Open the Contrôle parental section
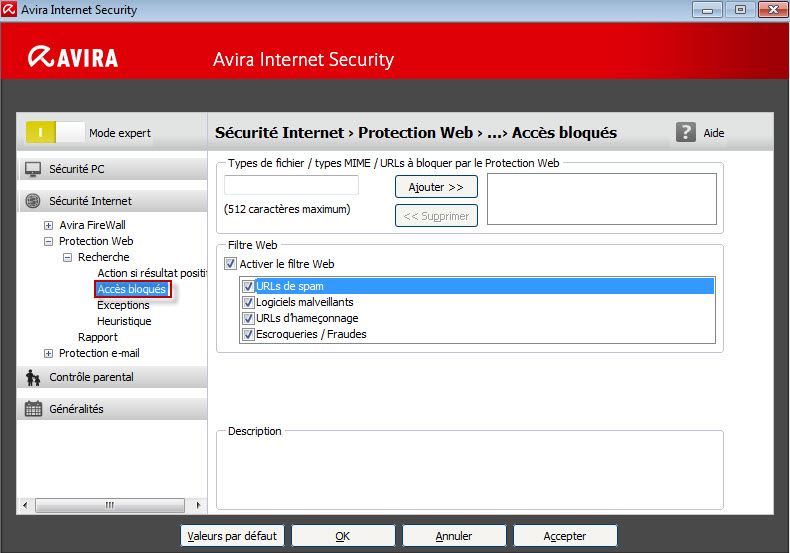 113,377
